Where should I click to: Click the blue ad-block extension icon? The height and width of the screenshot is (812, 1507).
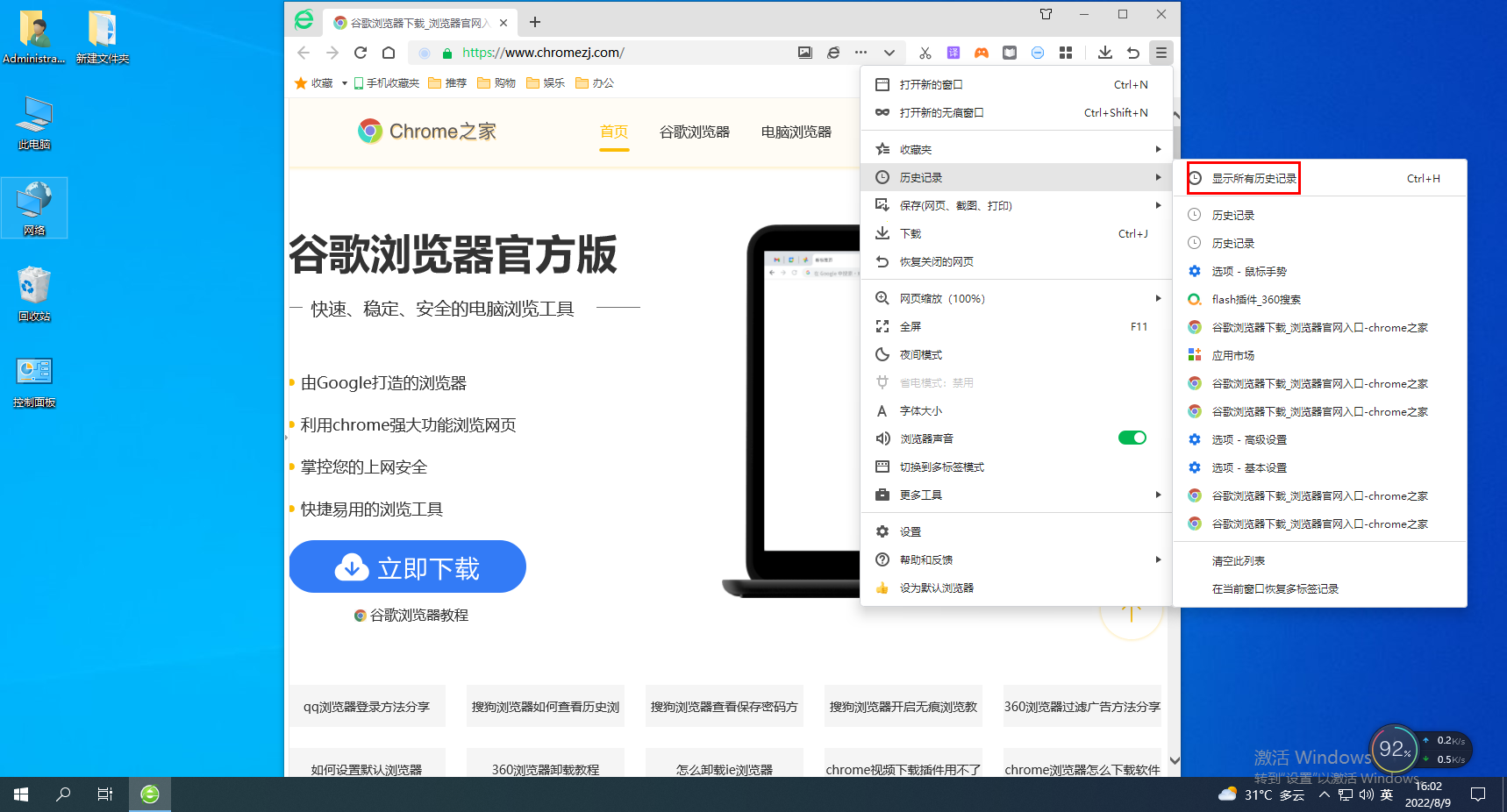point(1038,53)
